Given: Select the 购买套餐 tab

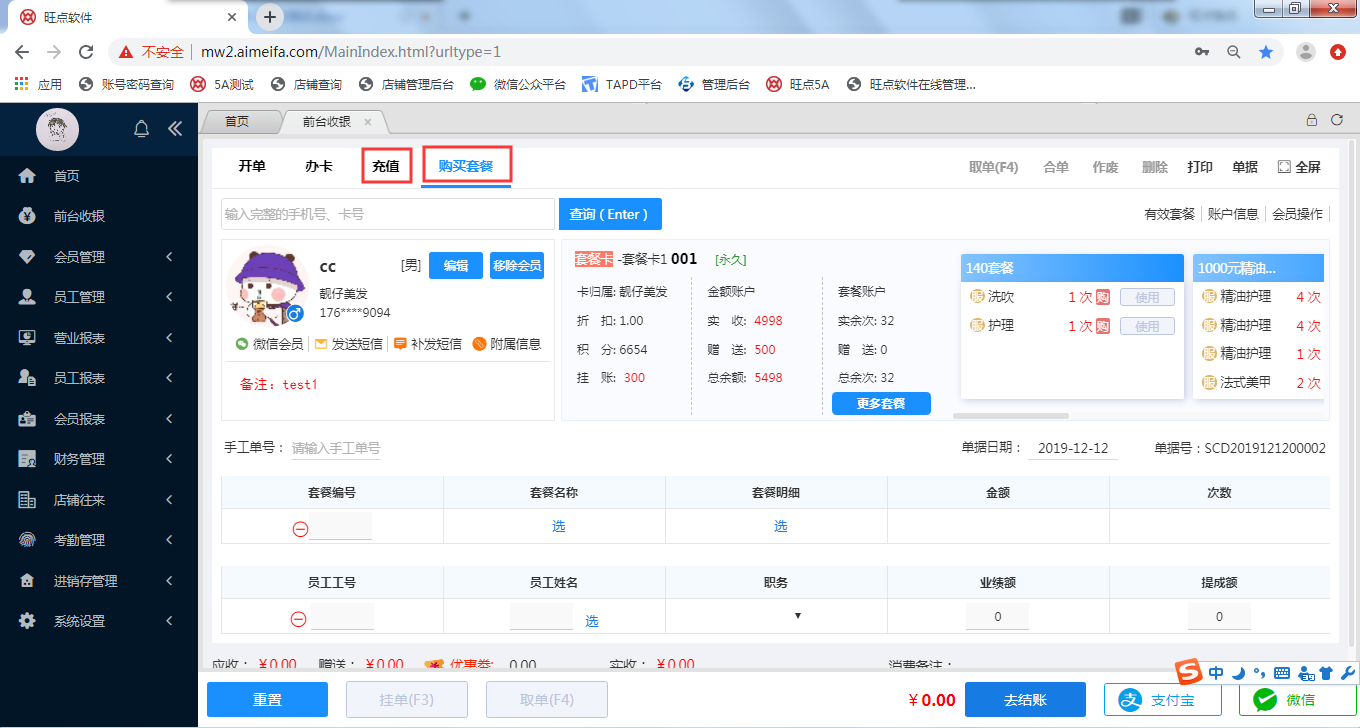Looking at the screenshot, I should (x=466, y=166).
